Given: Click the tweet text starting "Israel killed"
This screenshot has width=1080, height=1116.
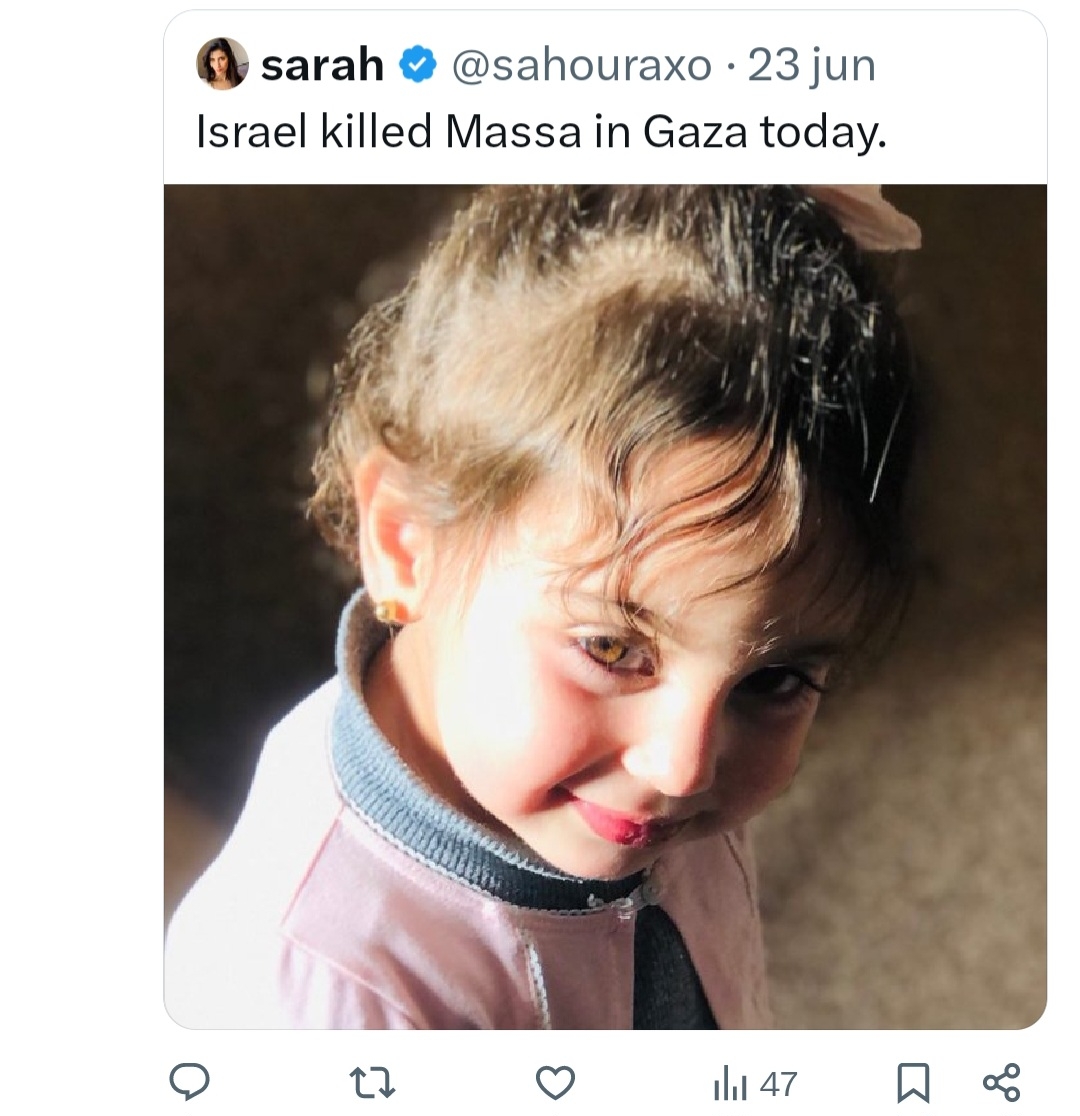Looking at the screenshot, I should tap(540, 132).
